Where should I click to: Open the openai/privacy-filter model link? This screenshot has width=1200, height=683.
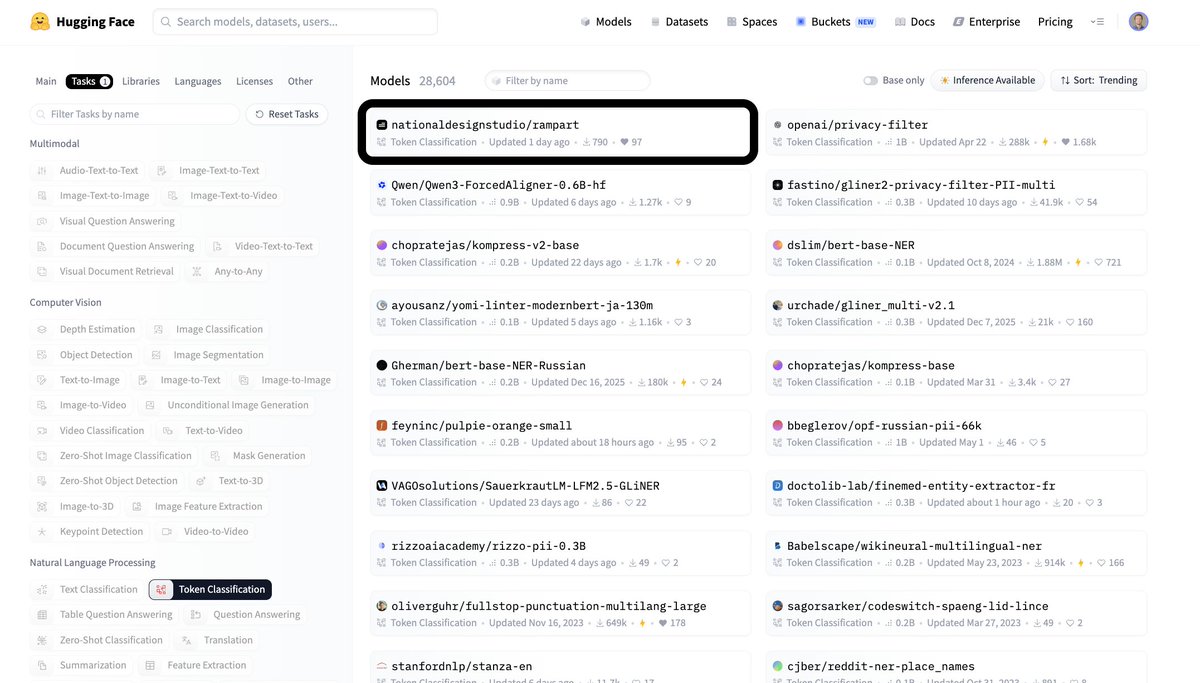click(x=859, y=125)
